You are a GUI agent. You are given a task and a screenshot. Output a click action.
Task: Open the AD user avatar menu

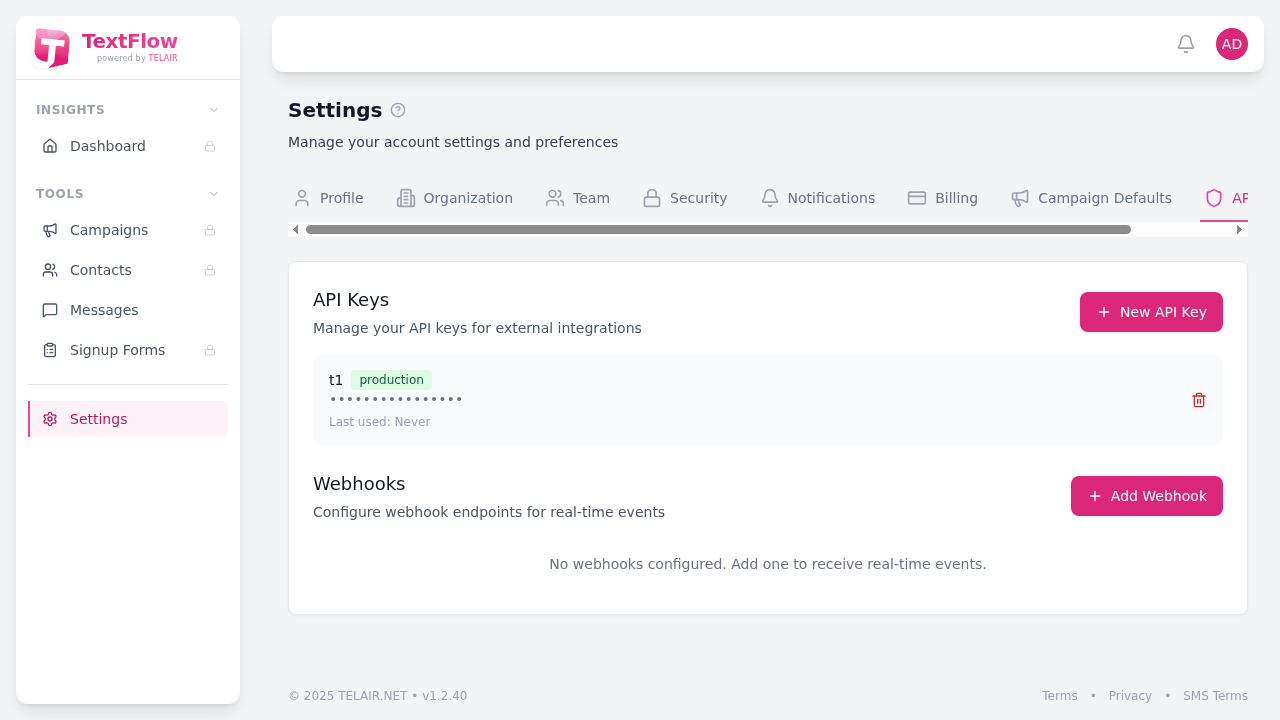(1232, 44)
